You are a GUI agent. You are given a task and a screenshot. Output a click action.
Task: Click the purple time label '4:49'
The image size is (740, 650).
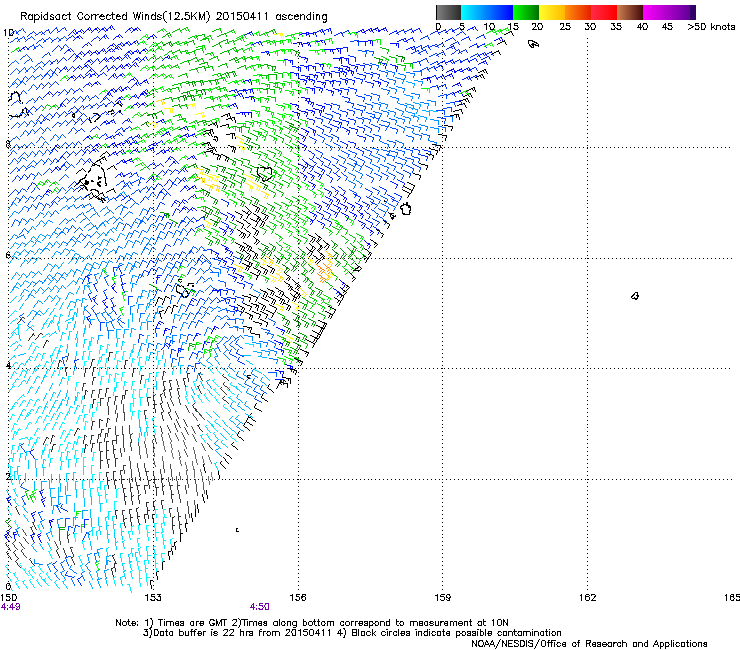(10, 607)
